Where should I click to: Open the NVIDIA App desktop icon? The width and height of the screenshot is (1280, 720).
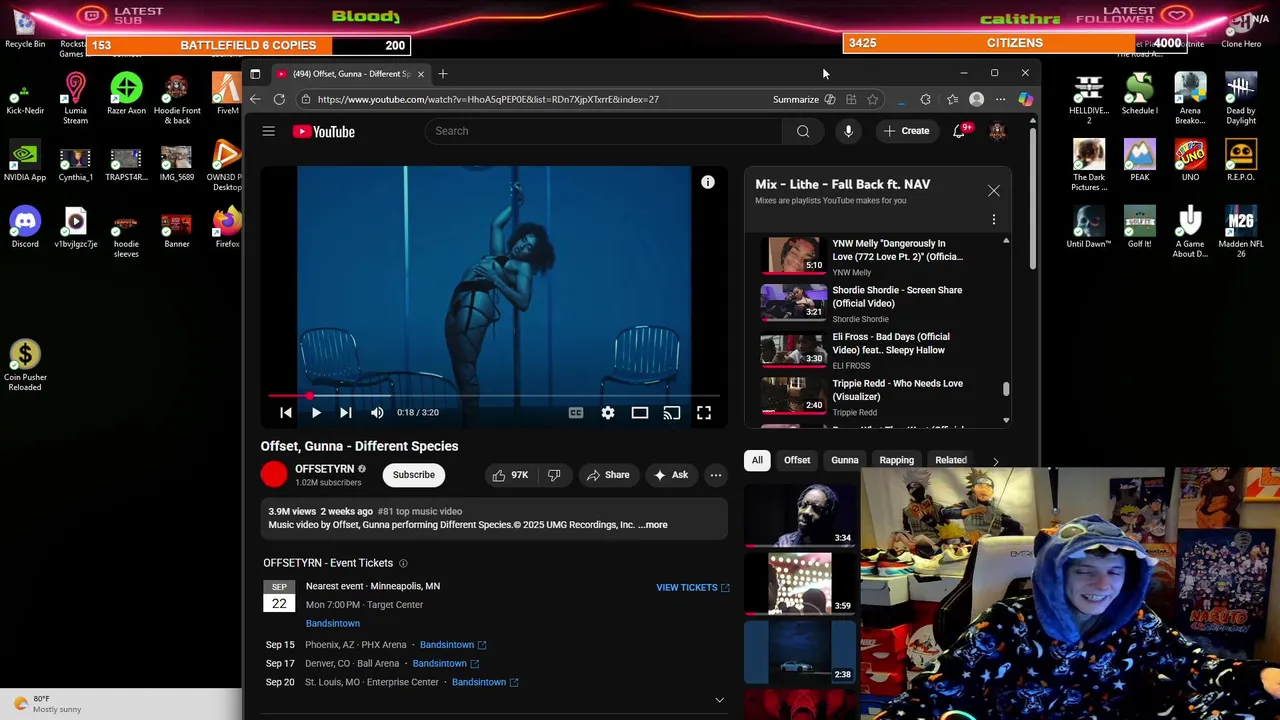click(x=25, y=161)
